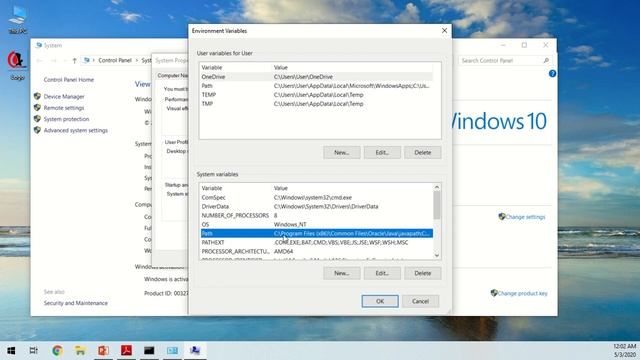Select the OS system variable row

click(x=316, y=224)
